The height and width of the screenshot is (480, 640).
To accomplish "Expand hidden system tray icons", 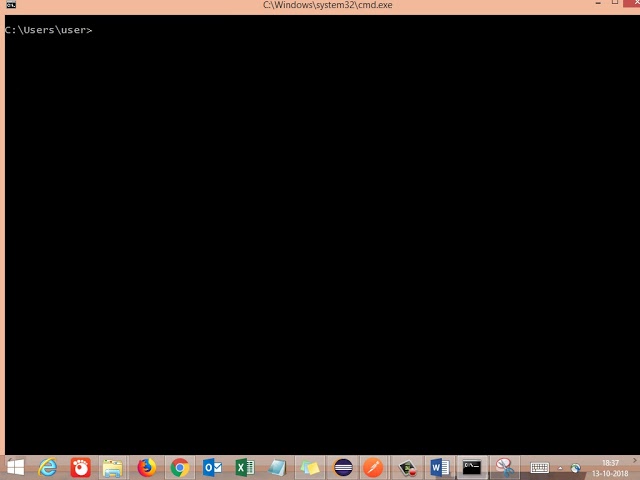I will 560,468.
